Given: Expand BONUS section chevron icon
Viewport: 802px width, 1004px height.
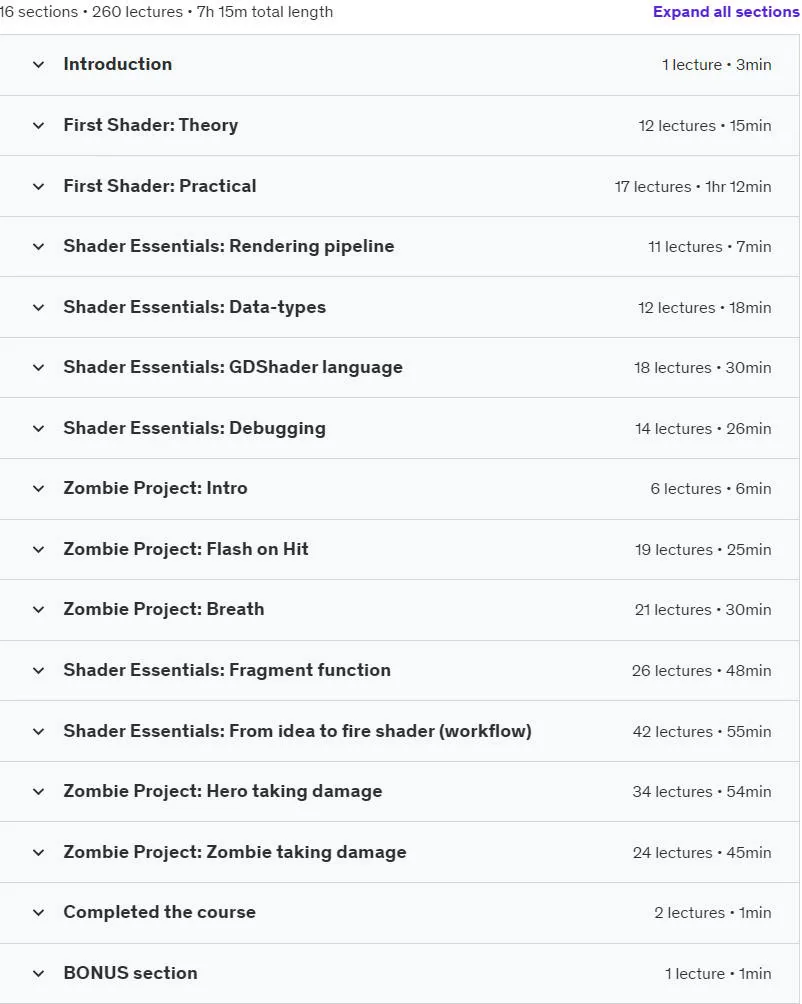Looking at the screenshot, I should pos(38,973).
